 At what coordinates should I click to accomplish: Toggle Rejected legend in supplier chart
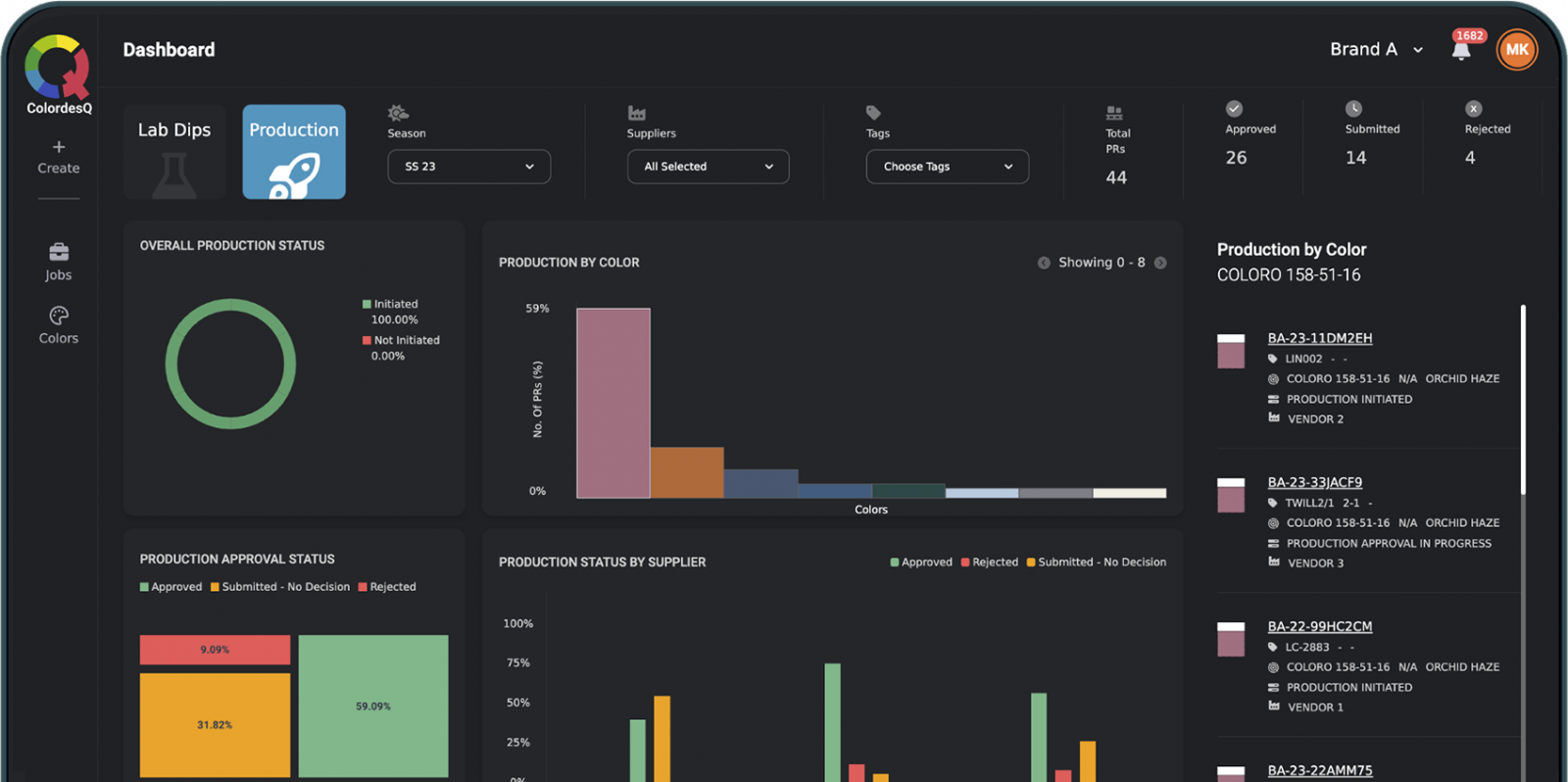coord(989,562)
